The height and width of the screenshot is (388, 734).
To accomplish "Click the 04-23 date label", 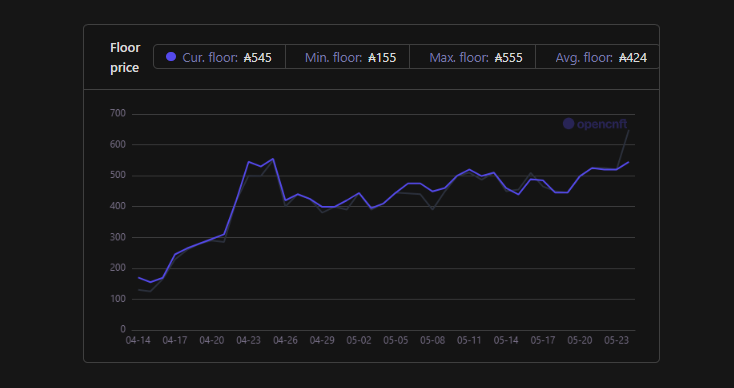I will tap(249, 340).
